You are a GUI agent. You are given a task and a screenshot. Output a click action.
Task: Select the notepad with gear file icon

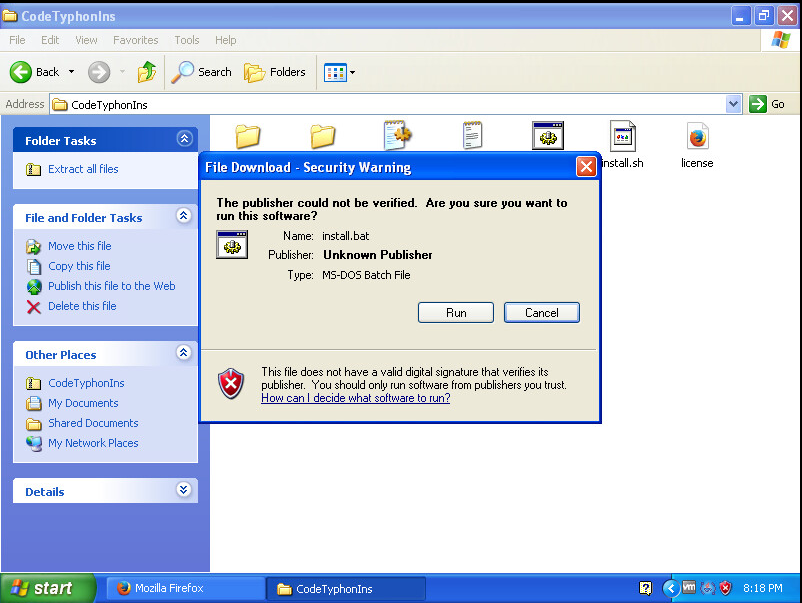(397, 135)
